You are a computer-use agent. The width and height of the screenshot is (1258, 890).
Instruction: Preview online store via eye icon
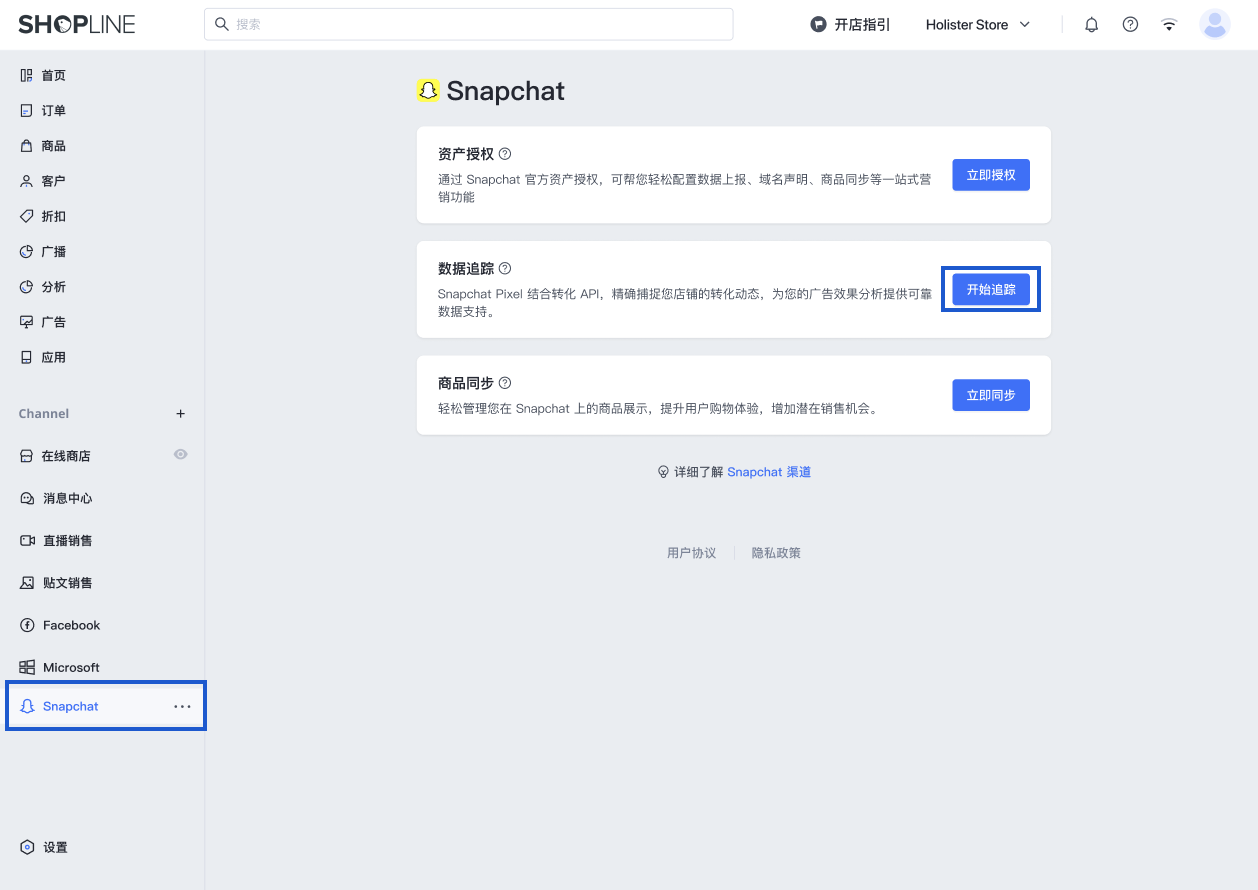coord(180,454)
